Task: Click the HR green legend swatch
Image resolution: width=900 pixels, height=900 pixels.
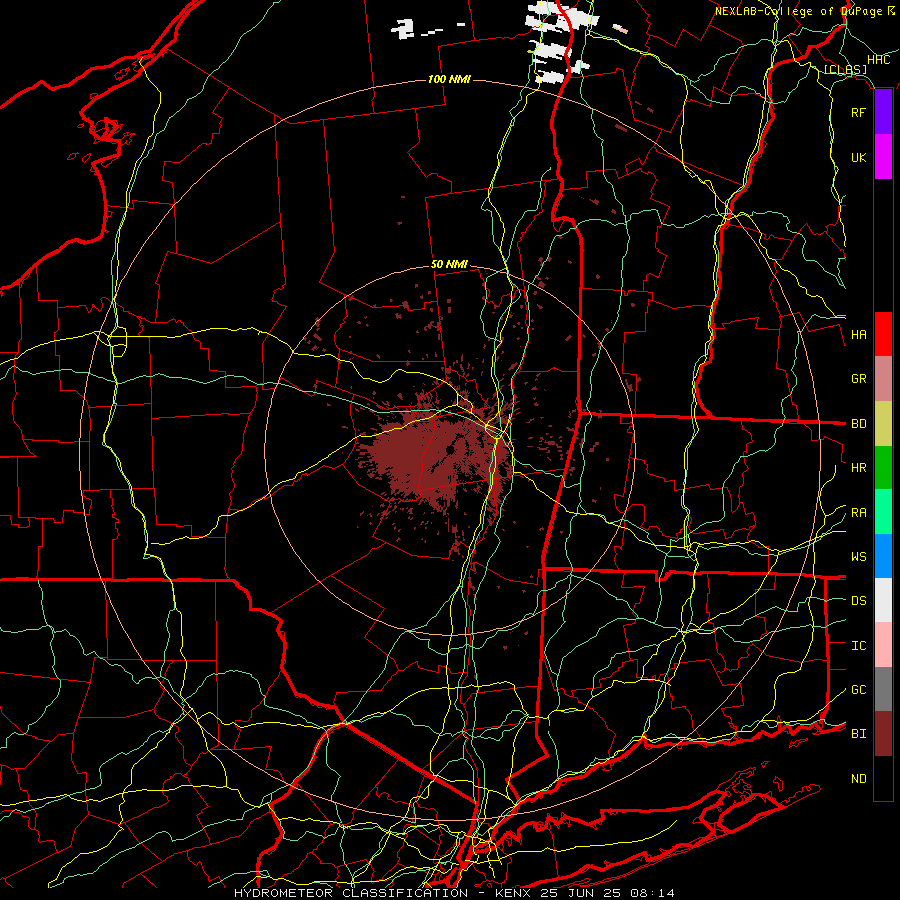Action: coord(883,467)
